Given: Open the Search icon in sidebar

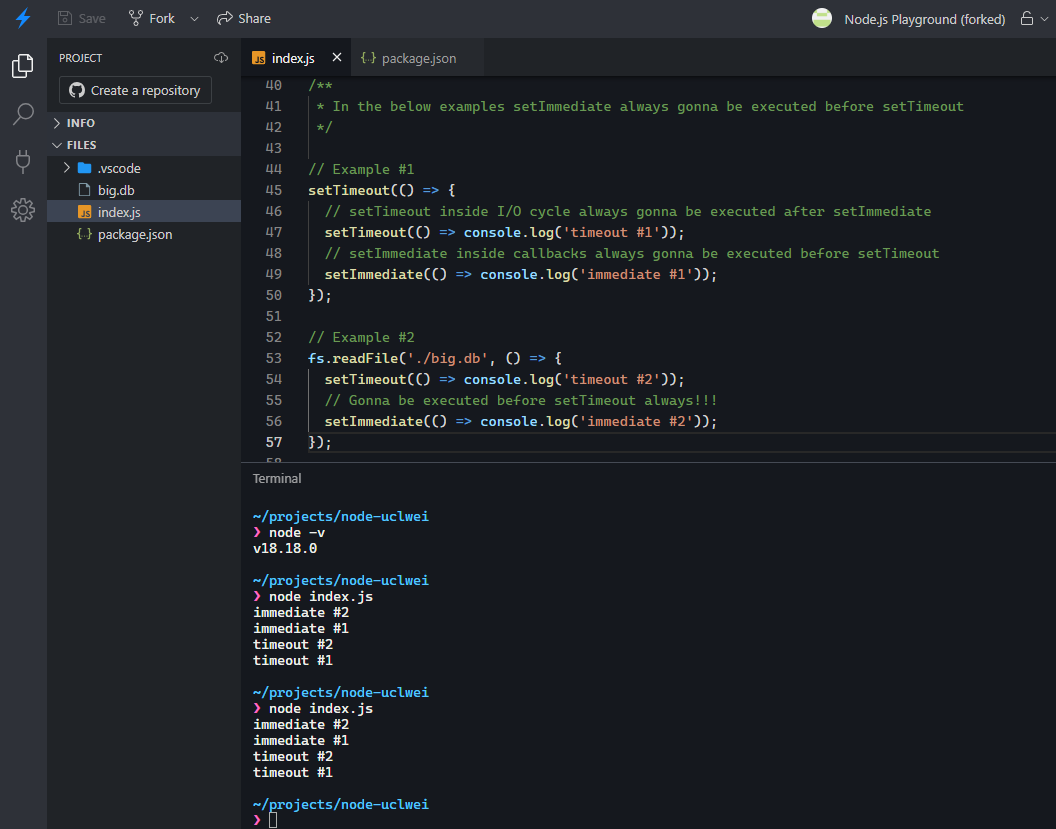Looking at the screenshot, I should click(23, 113).
